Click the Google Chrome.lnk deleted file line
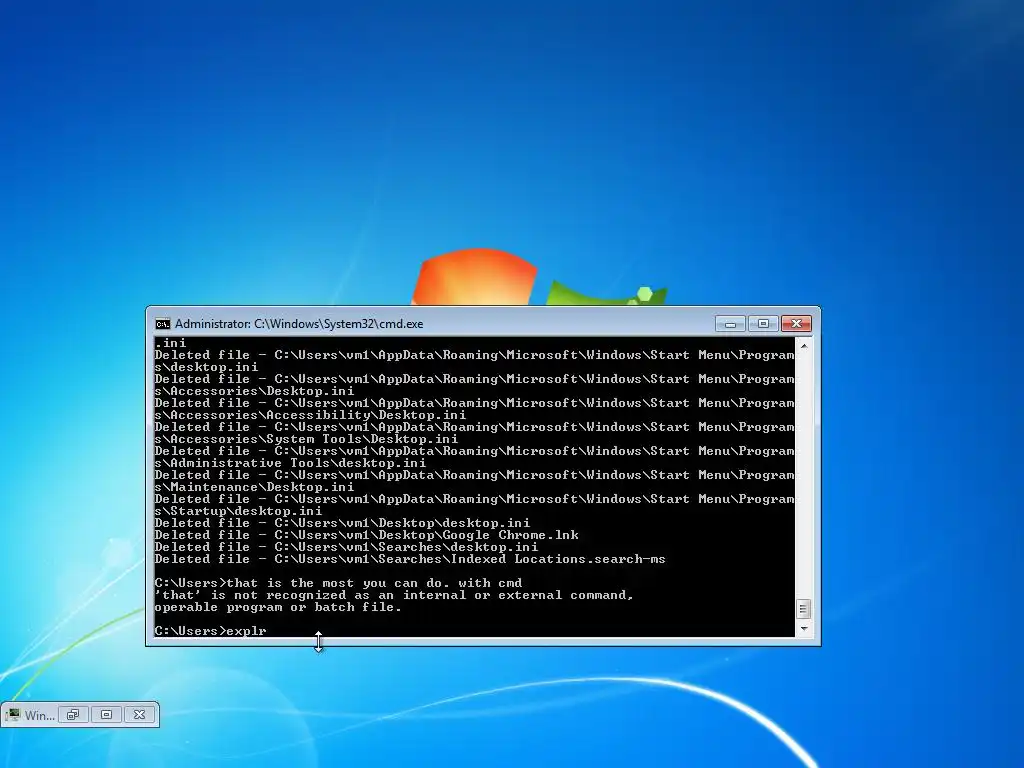 pos(366,535)
